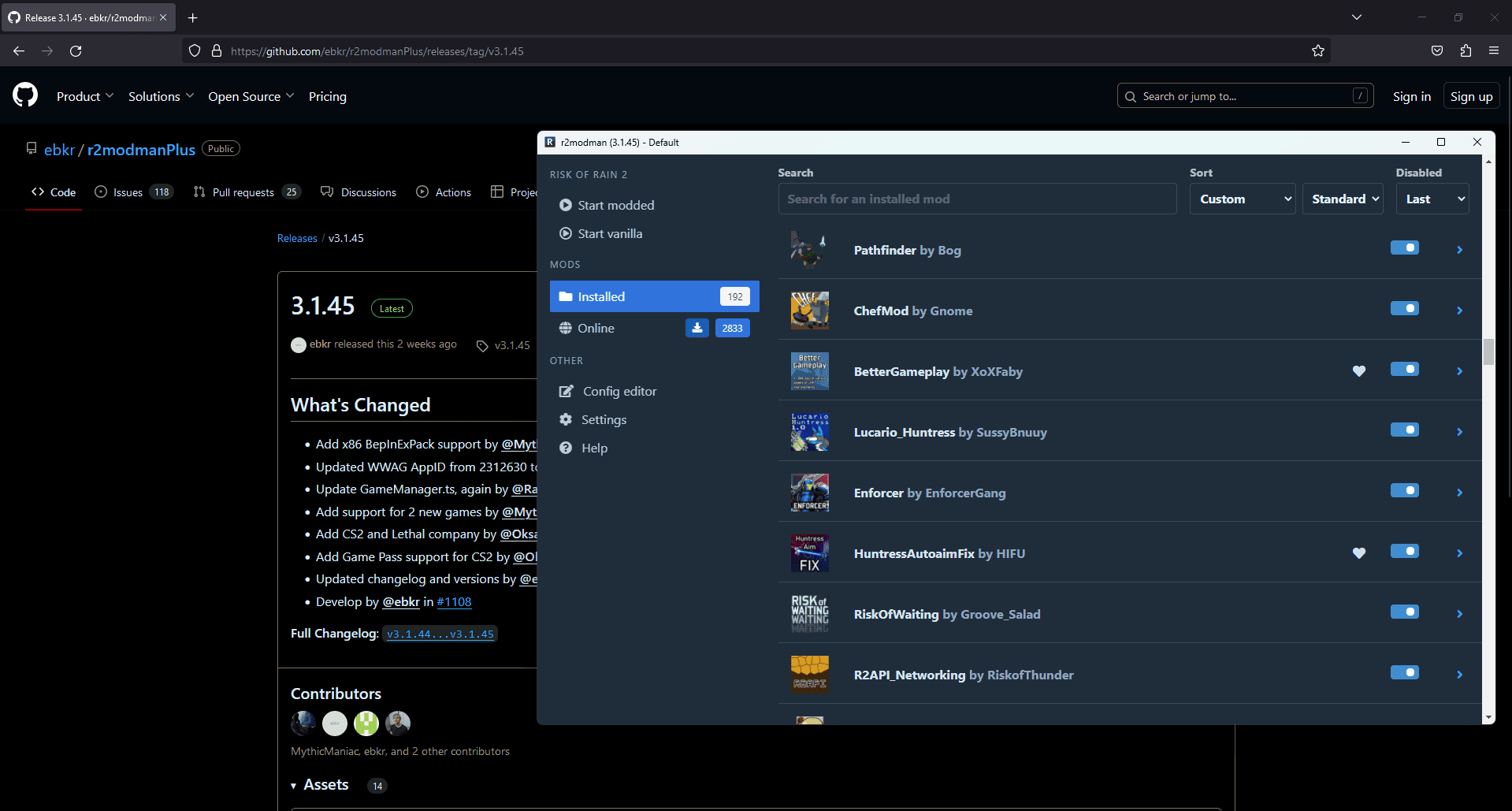Click the Help question mark icon
This screenshot has height=811, width=1512.
point(565,448)
